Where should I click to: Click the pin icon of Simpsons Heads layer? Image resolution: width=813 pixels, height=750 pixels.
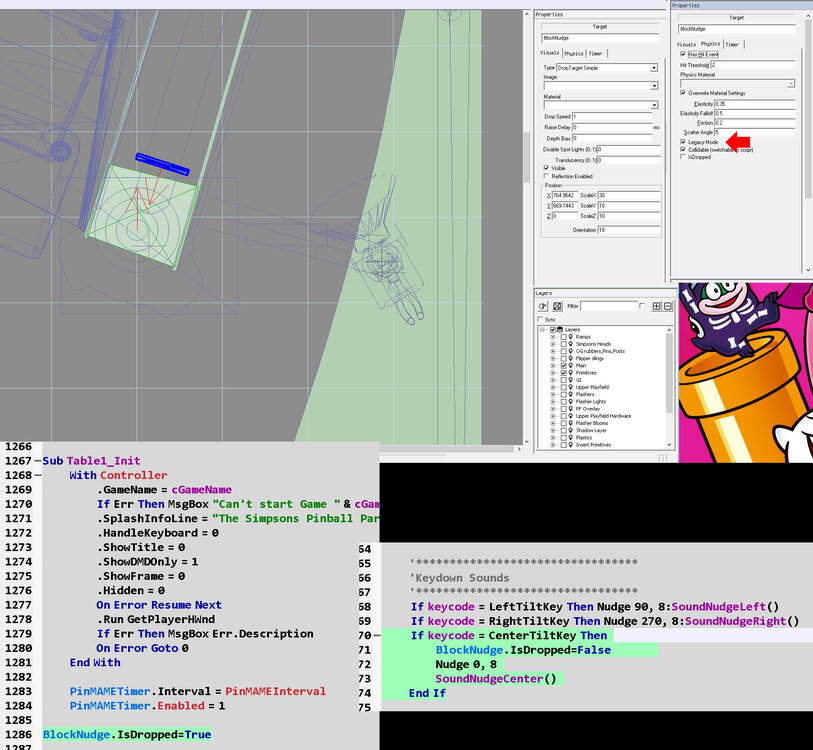(x=570, y=344)
